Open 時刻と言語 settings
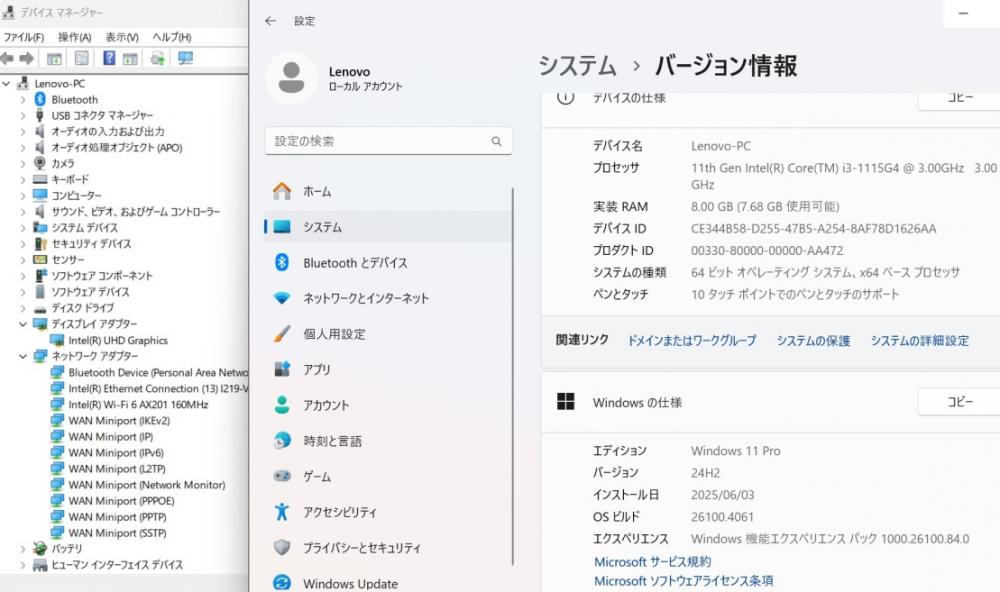 tap(388, 441)
